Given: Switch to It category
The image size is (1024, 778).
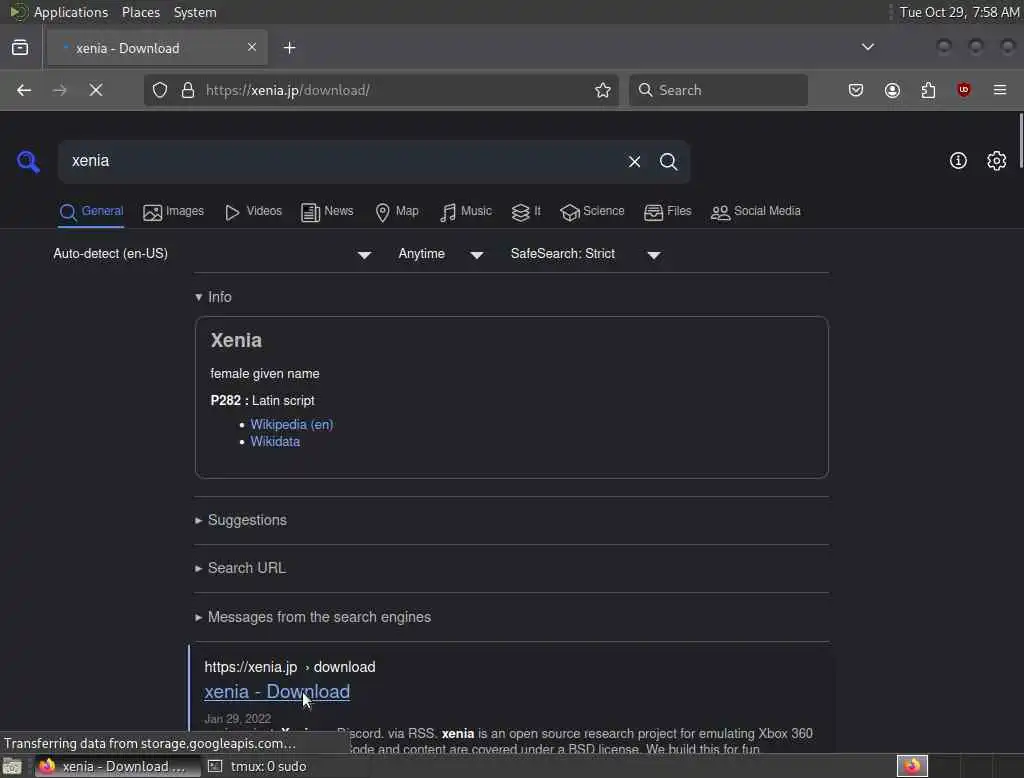Looking at the screenshot, I should 526,212.
